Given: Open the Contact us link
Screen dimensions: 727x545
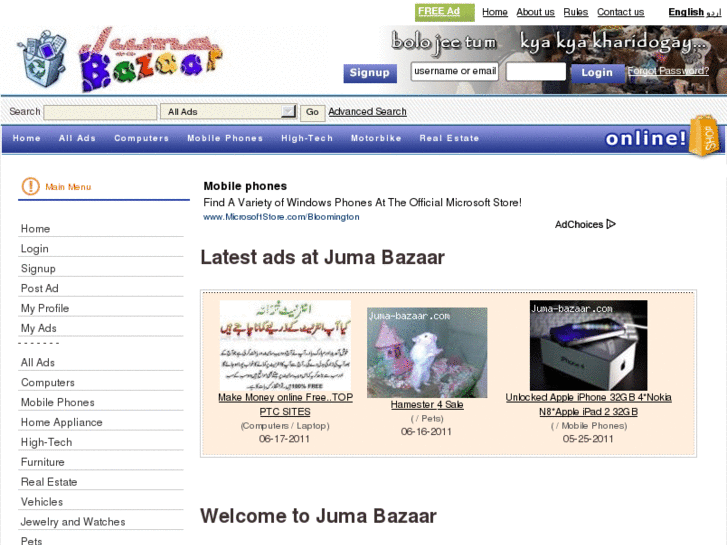Looking at the screenshot, I should (x=620, y=12).
